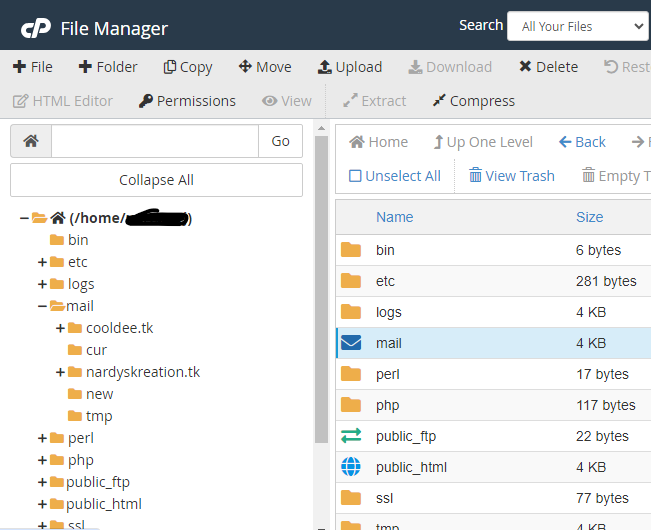Expand the public_html folder in tree
This screenshot has height=530, width=651.
42,504
